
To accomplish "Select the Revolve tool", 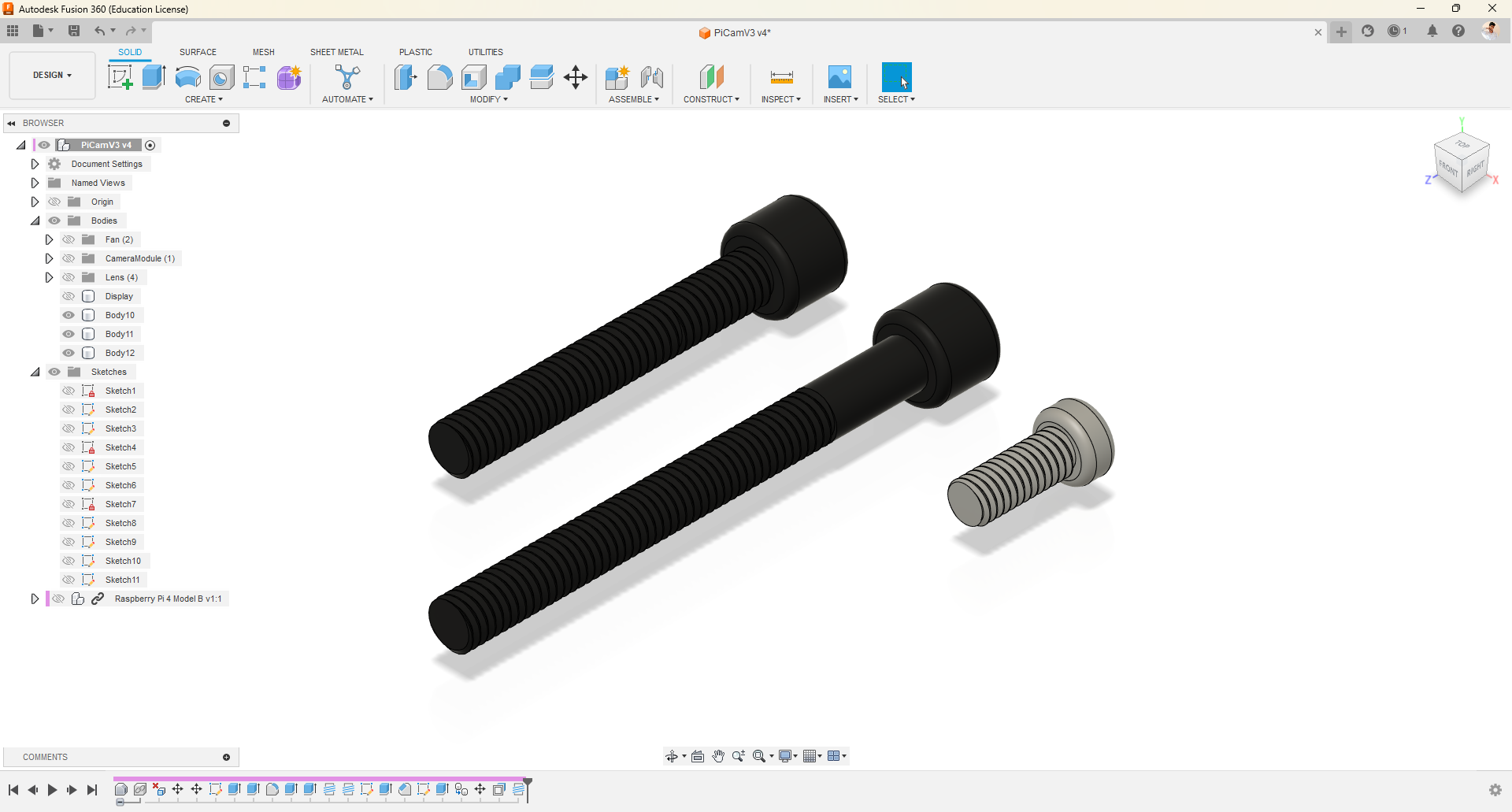I will (x=187, y=77).
